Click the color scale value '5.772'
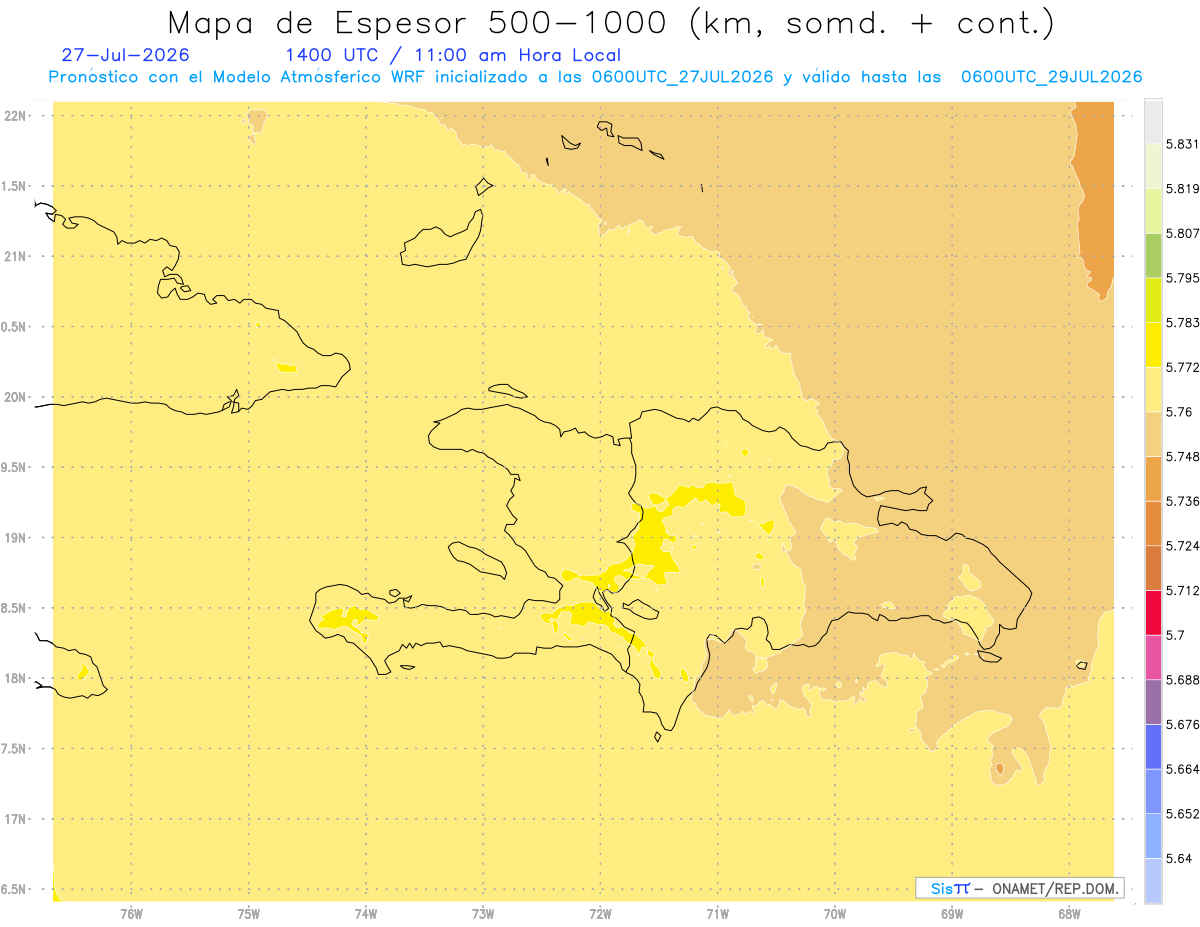The width and height of the screenshot is (1200, 927). coord(1182,367)
